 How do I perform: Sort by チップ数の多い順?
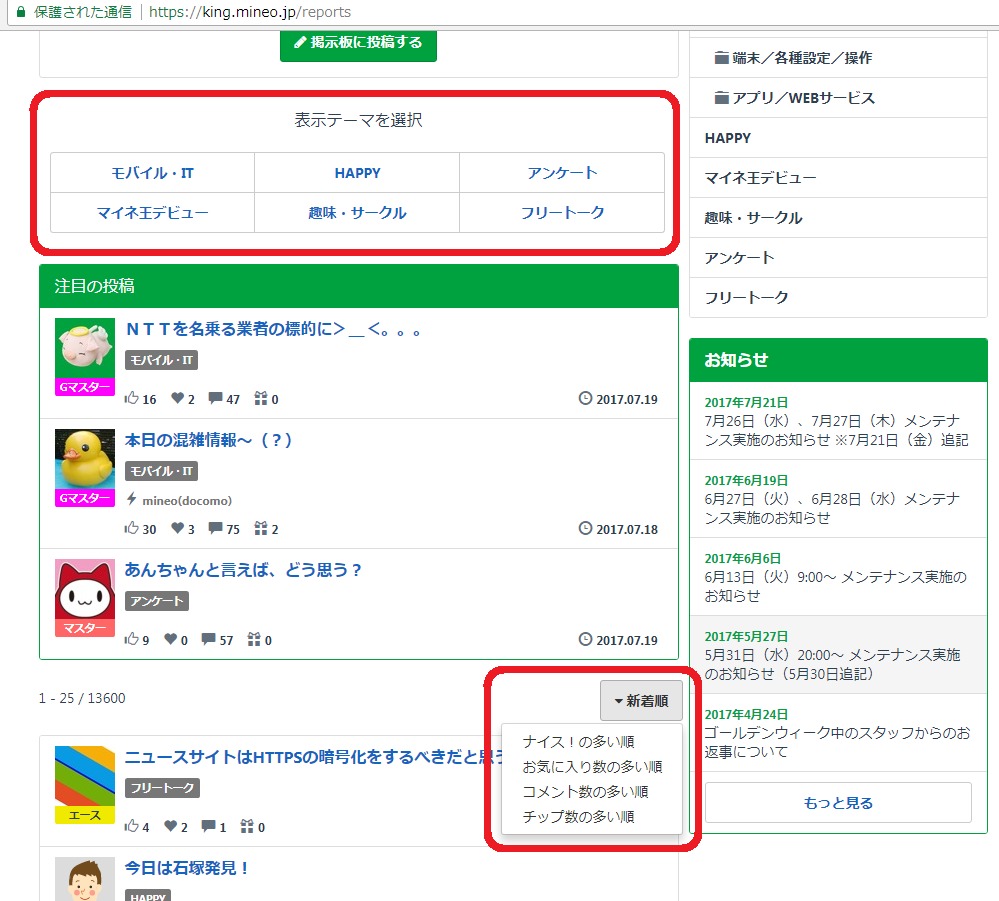pyautogui.click(x=578, y=817)
